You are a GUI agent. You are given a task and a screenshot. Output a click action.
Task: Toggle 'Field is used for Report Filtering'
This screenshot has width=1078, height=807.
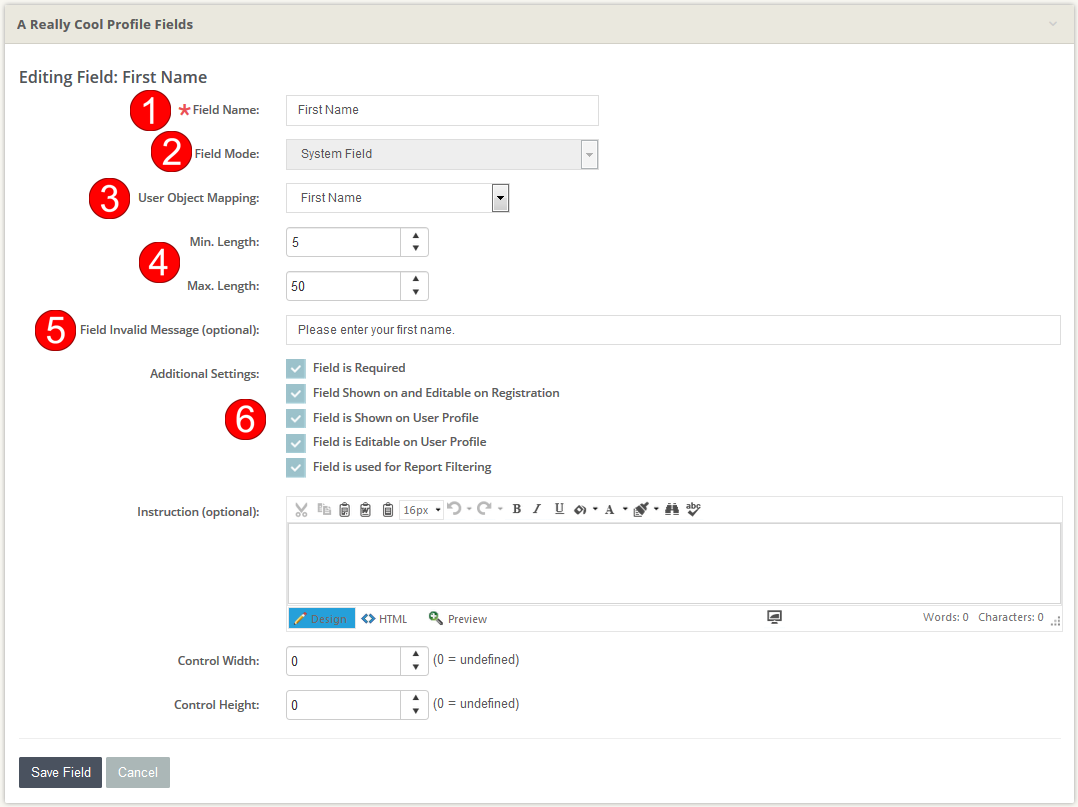(296, 467)
